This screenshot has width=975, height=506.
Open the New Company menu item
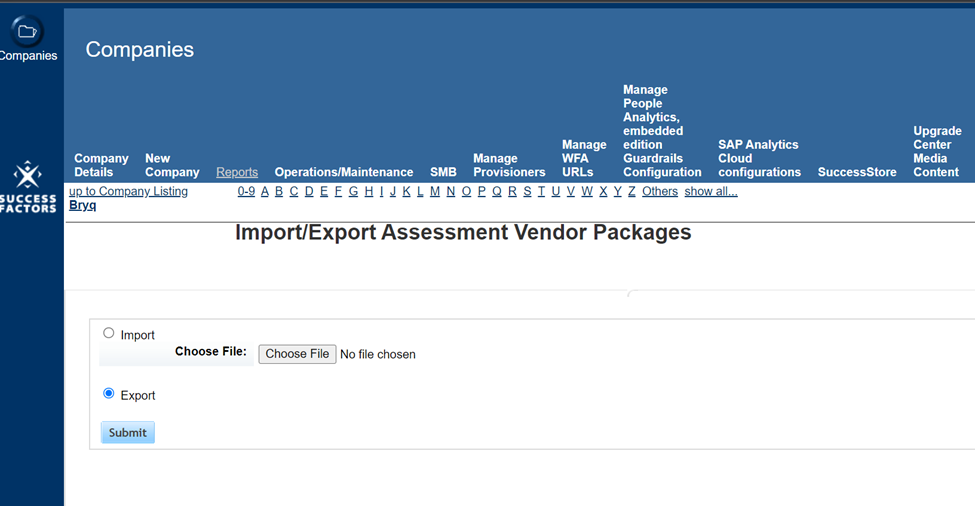[172, 165]
